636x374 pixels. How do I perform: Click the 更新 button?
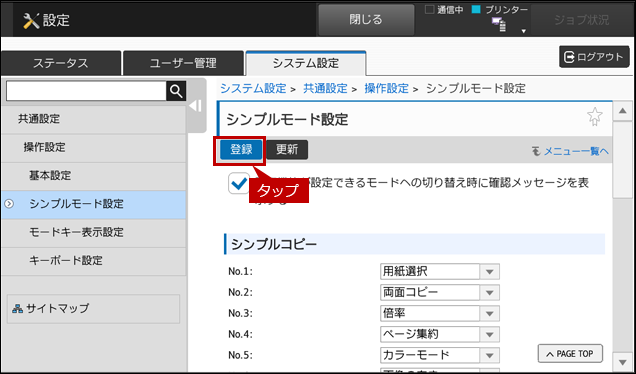[x=287, y=150]
